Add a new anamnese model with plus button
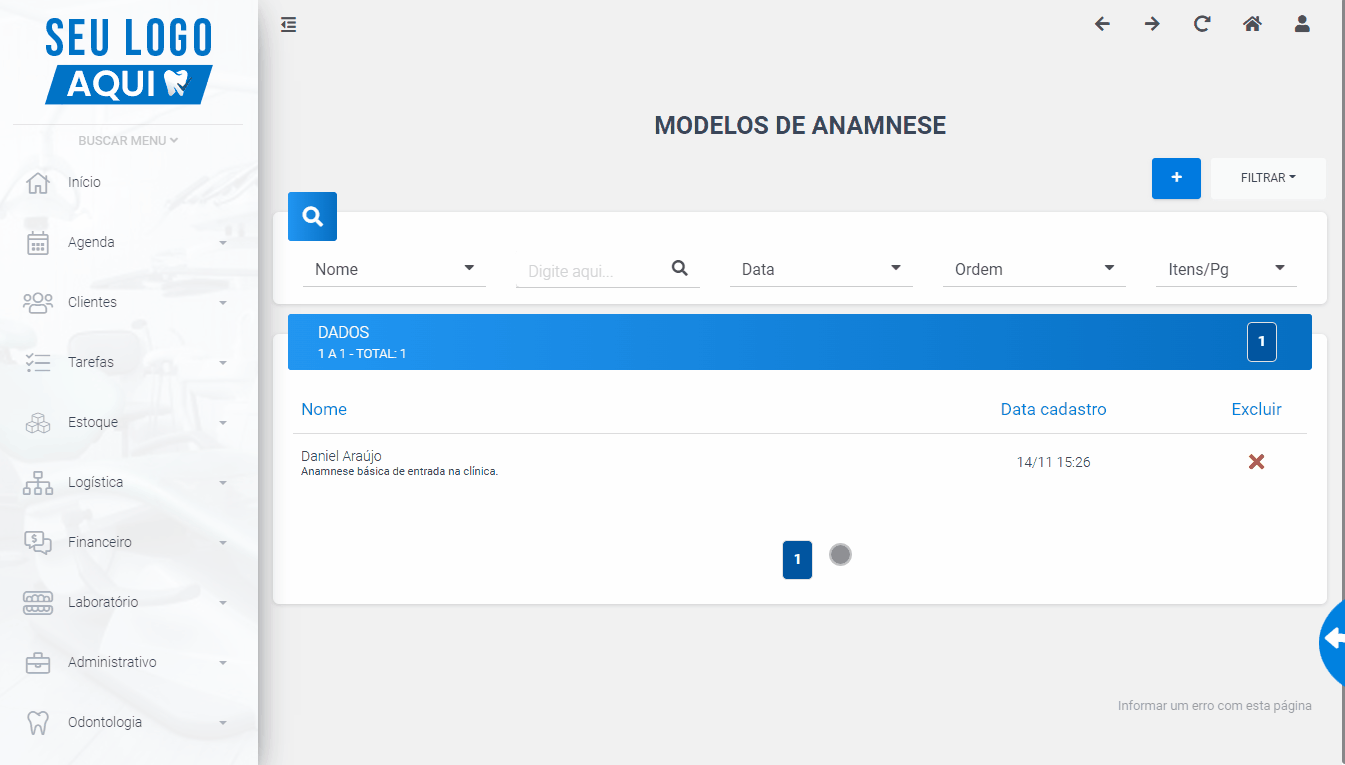This screenshot has height=765, width=1345. pyautogui.click(x=1176, y=178)
